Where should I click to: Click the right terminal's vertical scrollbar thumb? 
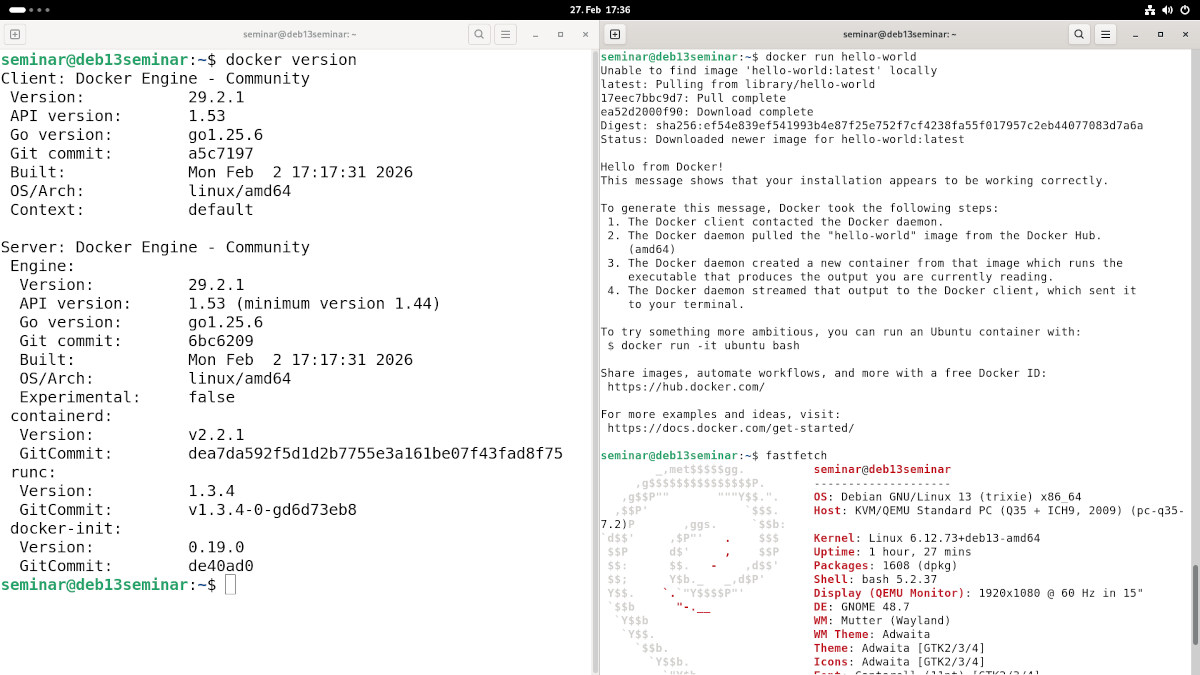coord(1194,604)
